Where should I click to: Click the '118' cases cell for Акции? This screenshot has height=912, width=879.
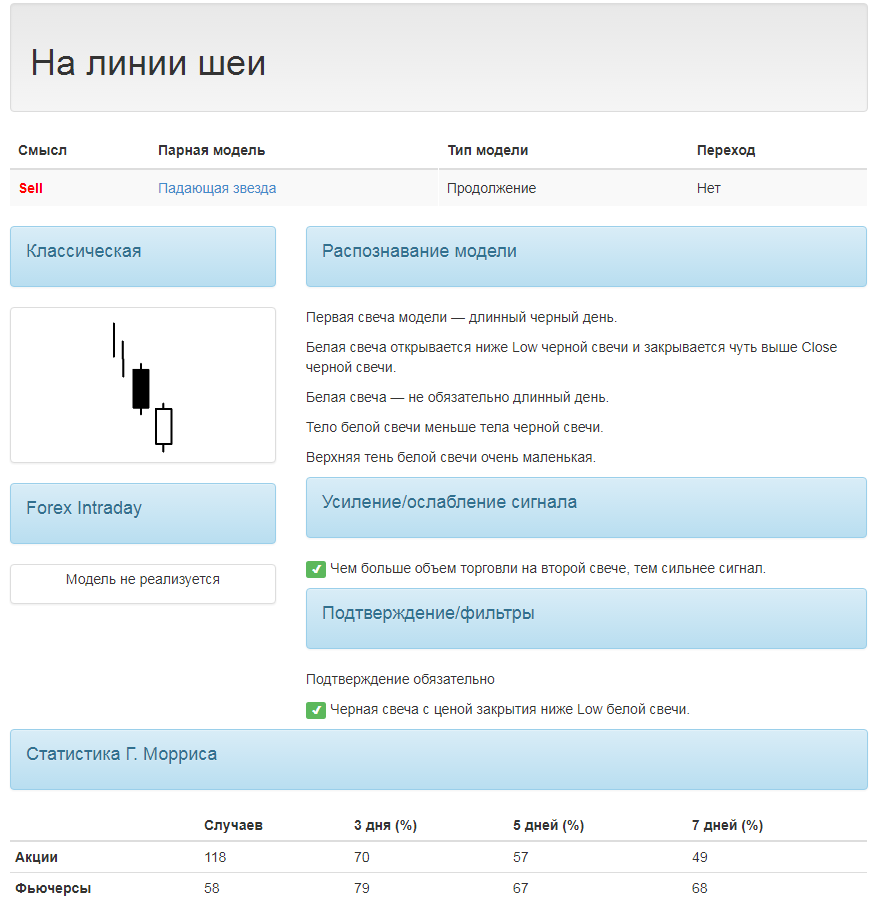[x=215, y=857]
